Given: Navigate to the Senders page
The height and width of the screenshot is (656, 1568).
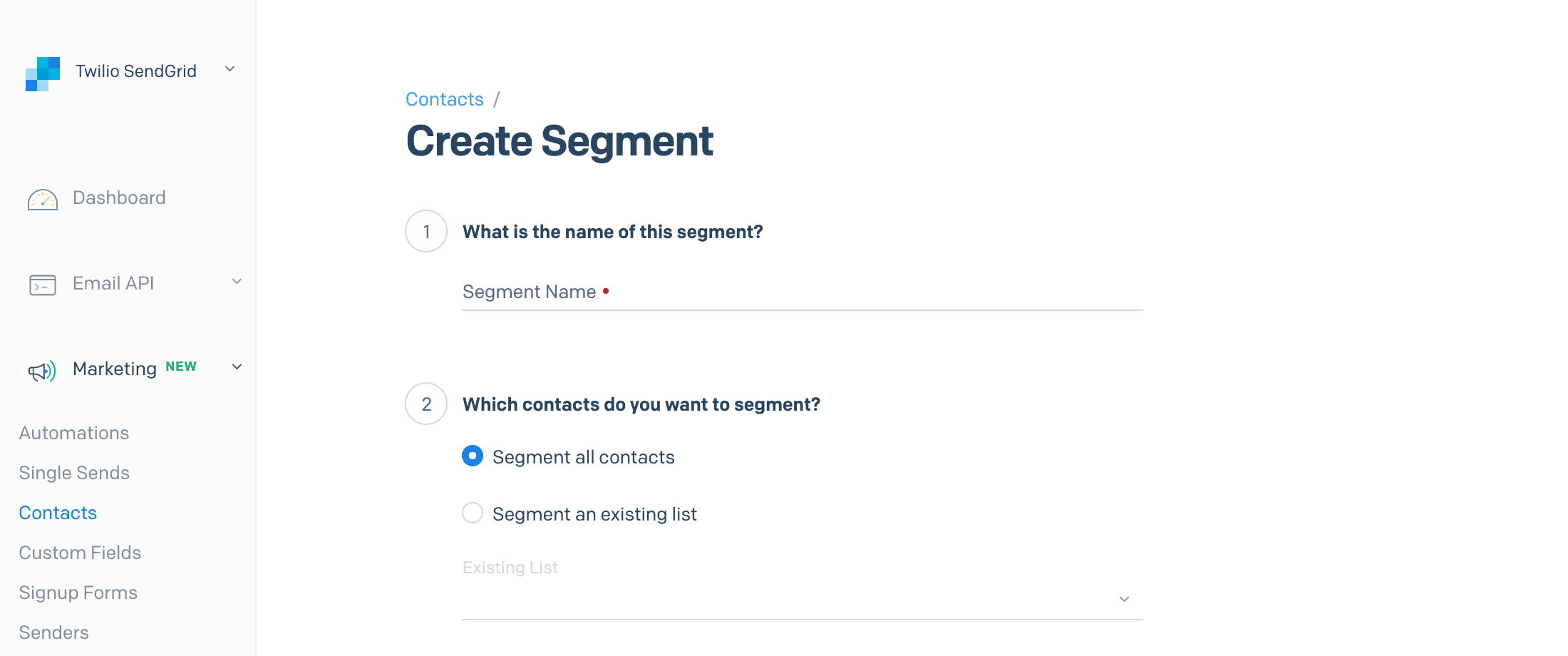Looking at the screenshot, I should click(x=53, y=632).
